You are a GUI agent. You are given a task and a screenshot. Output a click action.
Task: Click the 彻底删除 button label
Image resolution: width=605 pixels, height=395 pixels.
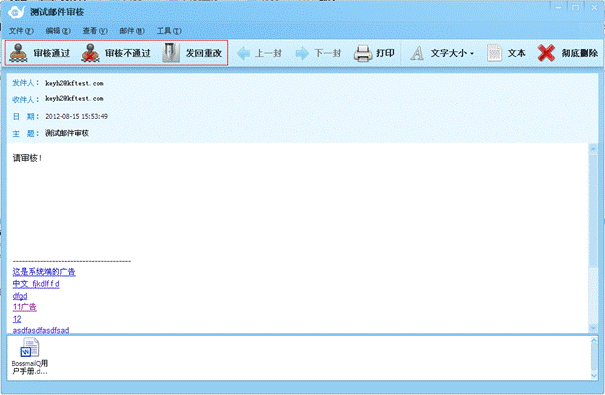[580, 53]
